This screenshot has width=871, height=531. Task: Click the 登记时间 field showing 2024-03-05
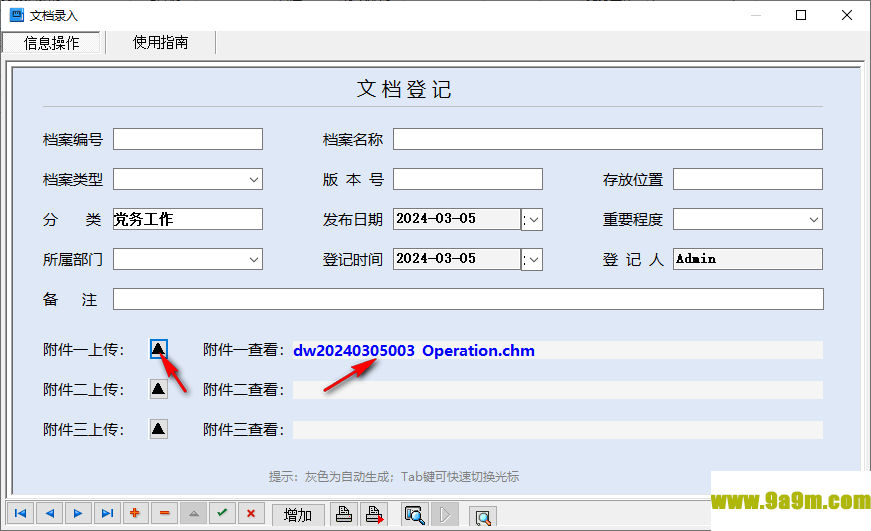coord(457,259)
